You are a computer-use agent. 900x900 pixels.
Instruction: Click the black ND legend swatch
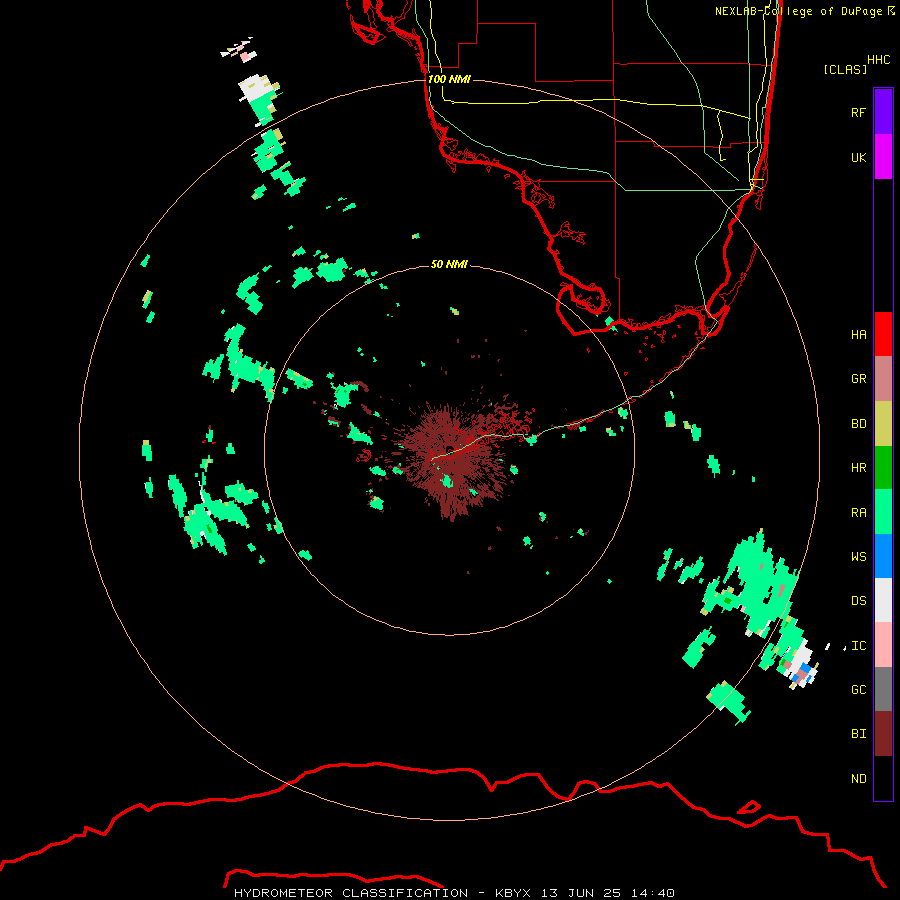pyautogui.click(x=883, y=778)
